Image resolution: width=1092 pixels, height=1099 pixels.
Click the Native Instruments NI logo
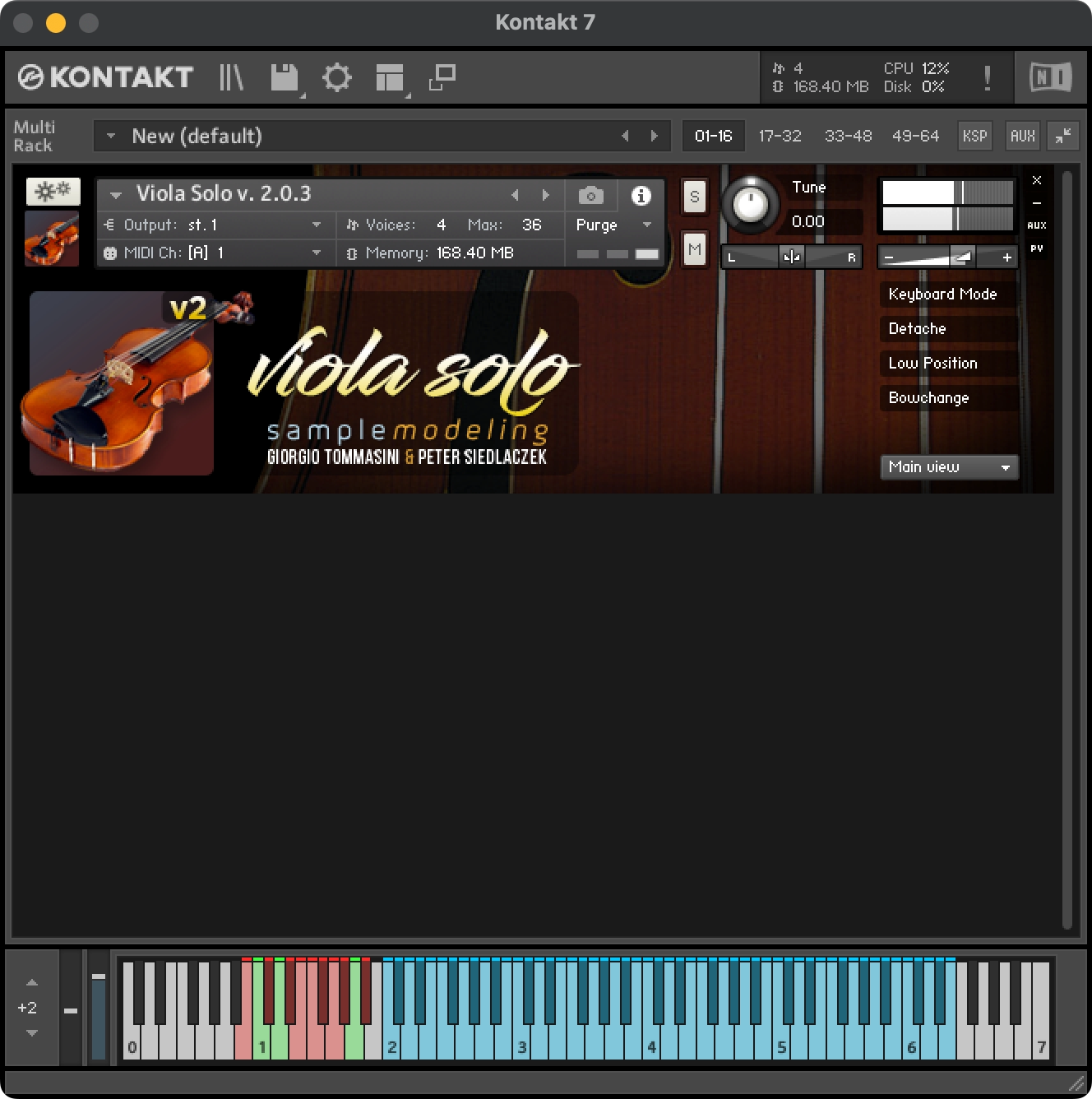tap(1051, 77)
